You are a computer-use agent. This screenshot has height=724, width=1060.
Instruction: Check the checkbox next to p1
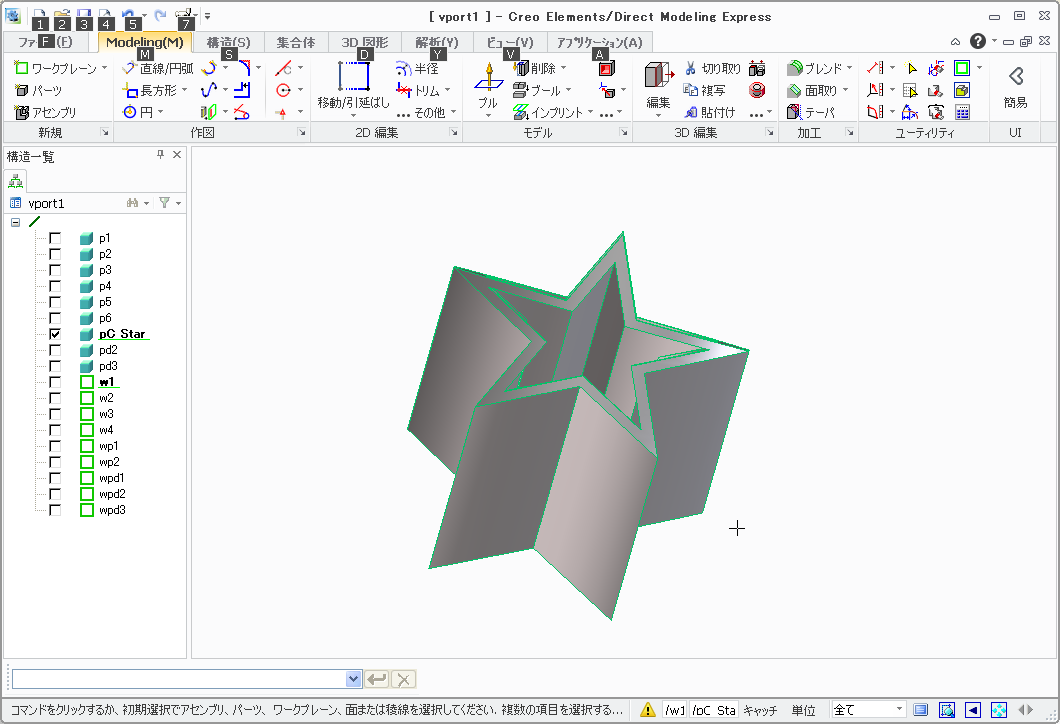pyautogui.click(x=55, y=238)
